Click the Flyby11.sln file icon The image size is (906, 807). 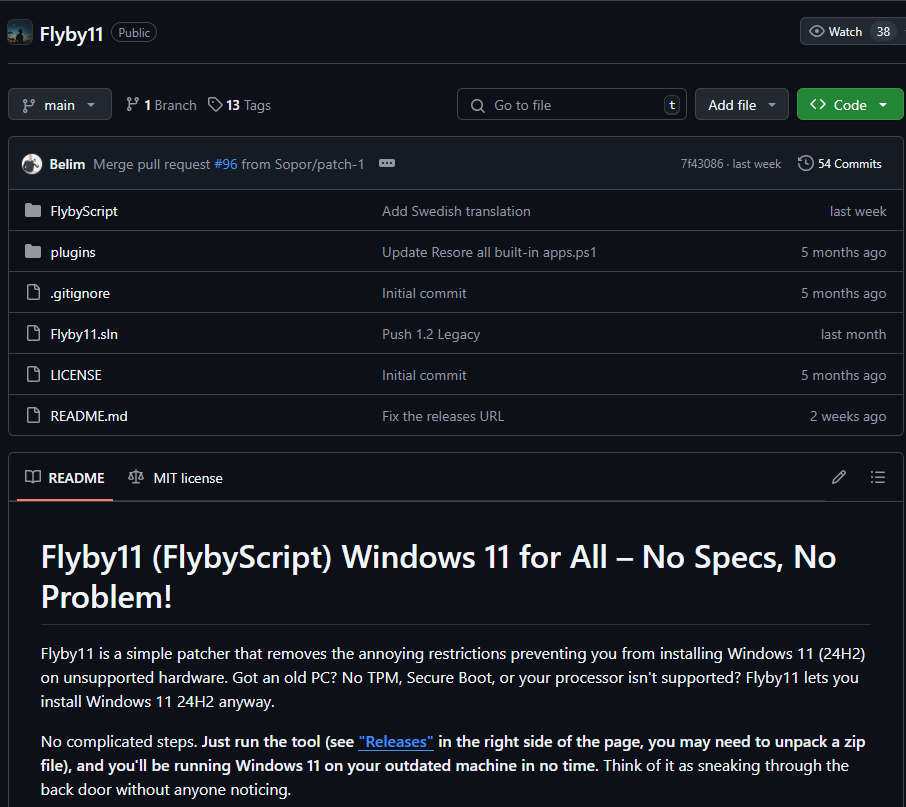(x=33, y=334)
